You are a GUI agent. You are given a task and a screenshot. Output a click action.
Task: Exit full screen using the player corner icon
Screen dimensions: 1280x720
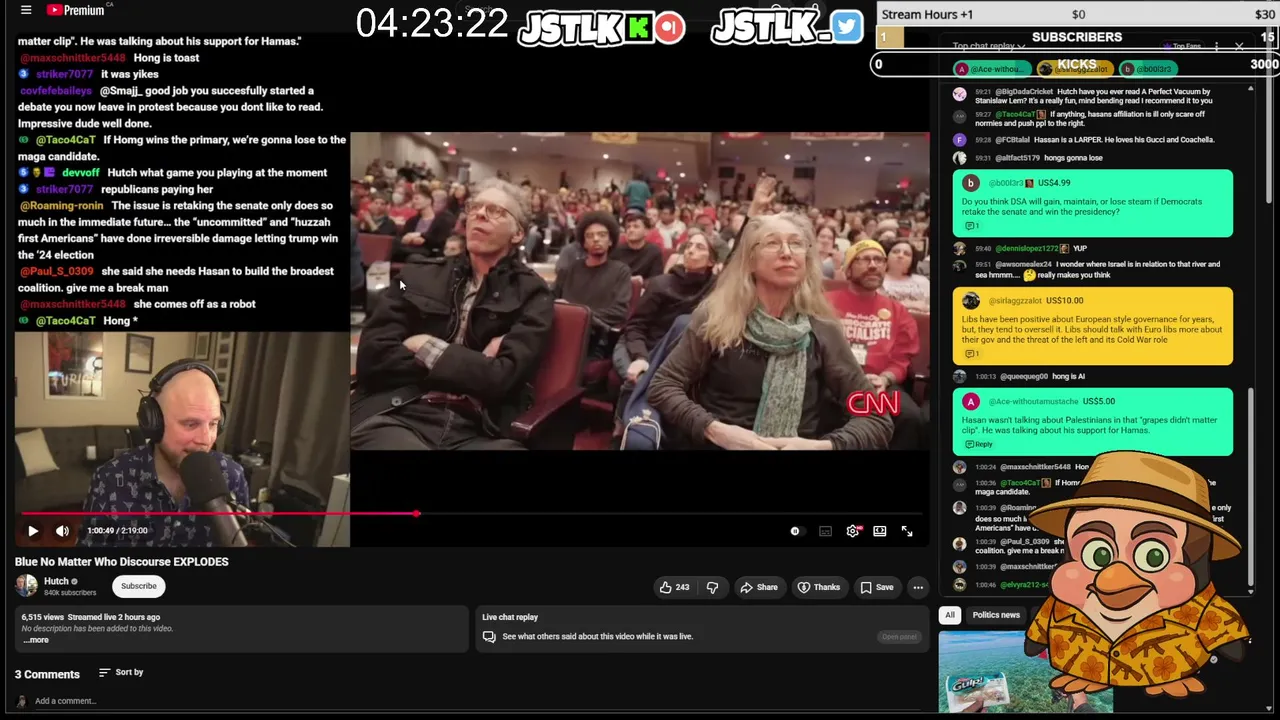click(x=907, y=531)
